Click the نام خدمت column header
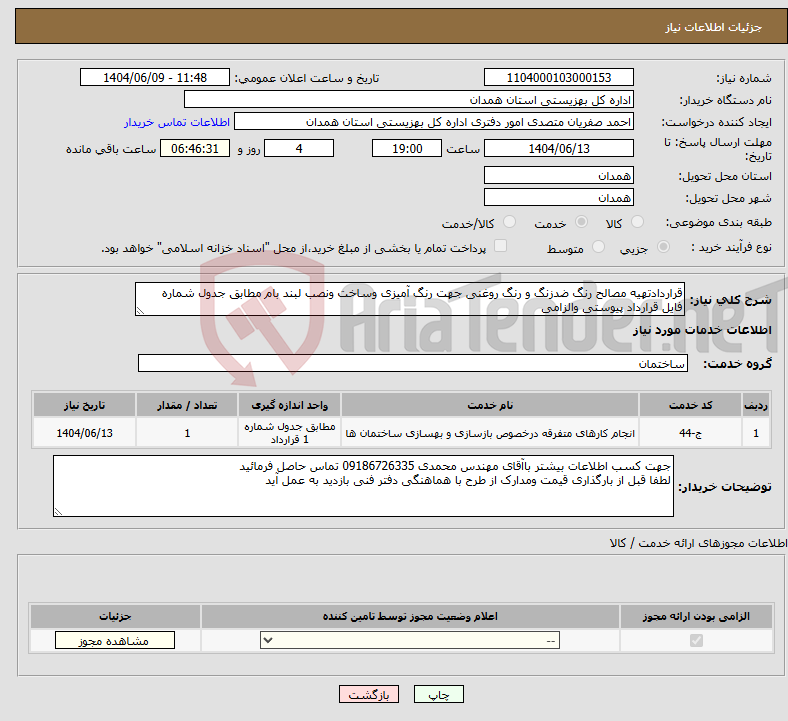 (x=490, y=405)
